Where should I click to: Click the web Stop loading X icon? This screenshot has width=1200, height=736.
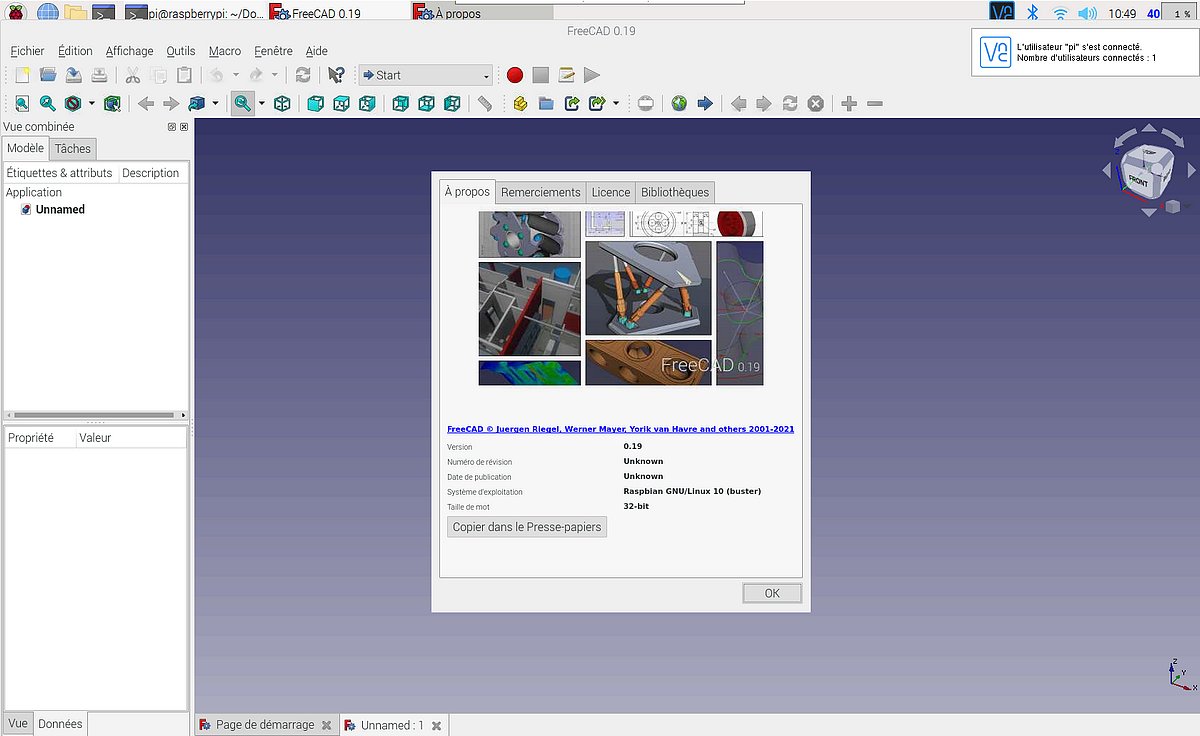[x=816, y=103]
